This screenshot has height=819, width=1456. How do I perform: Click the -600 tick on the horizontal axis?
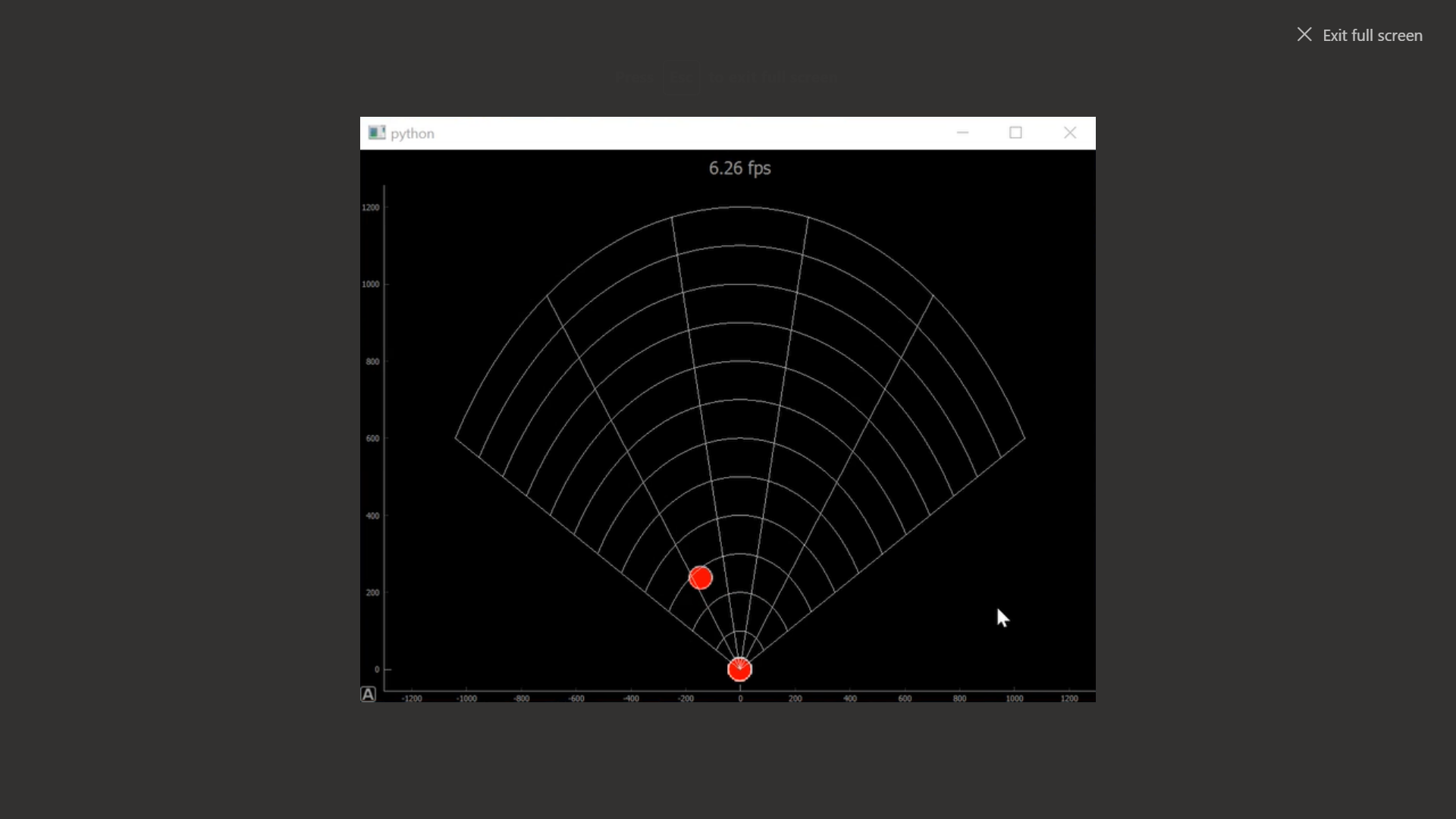point(576,698)
